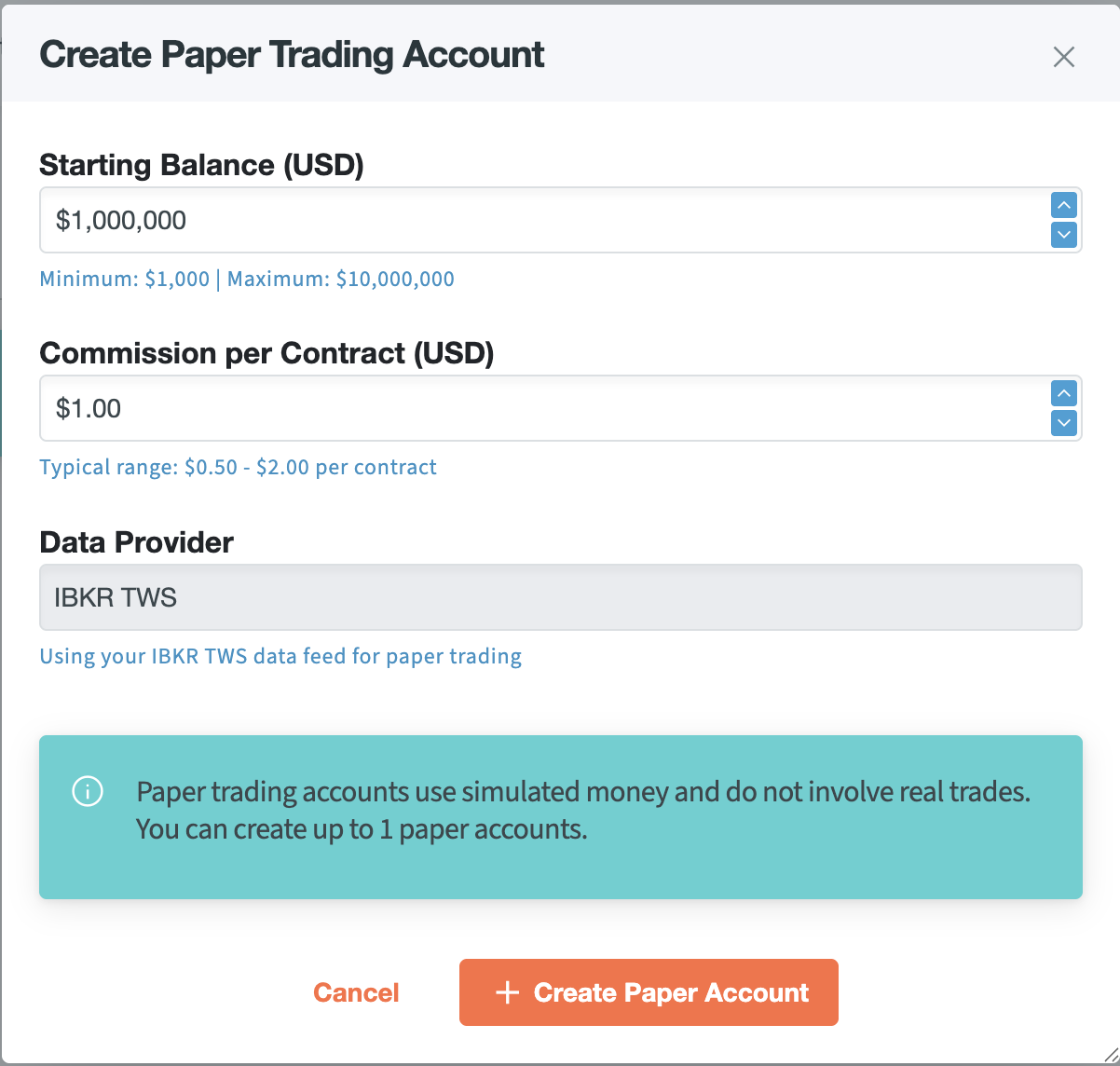Image resolution: width=1120 pixels, height=1066 pixels.
Task: Click the info icon in the teal notice banner
Action: pos(87,791)
